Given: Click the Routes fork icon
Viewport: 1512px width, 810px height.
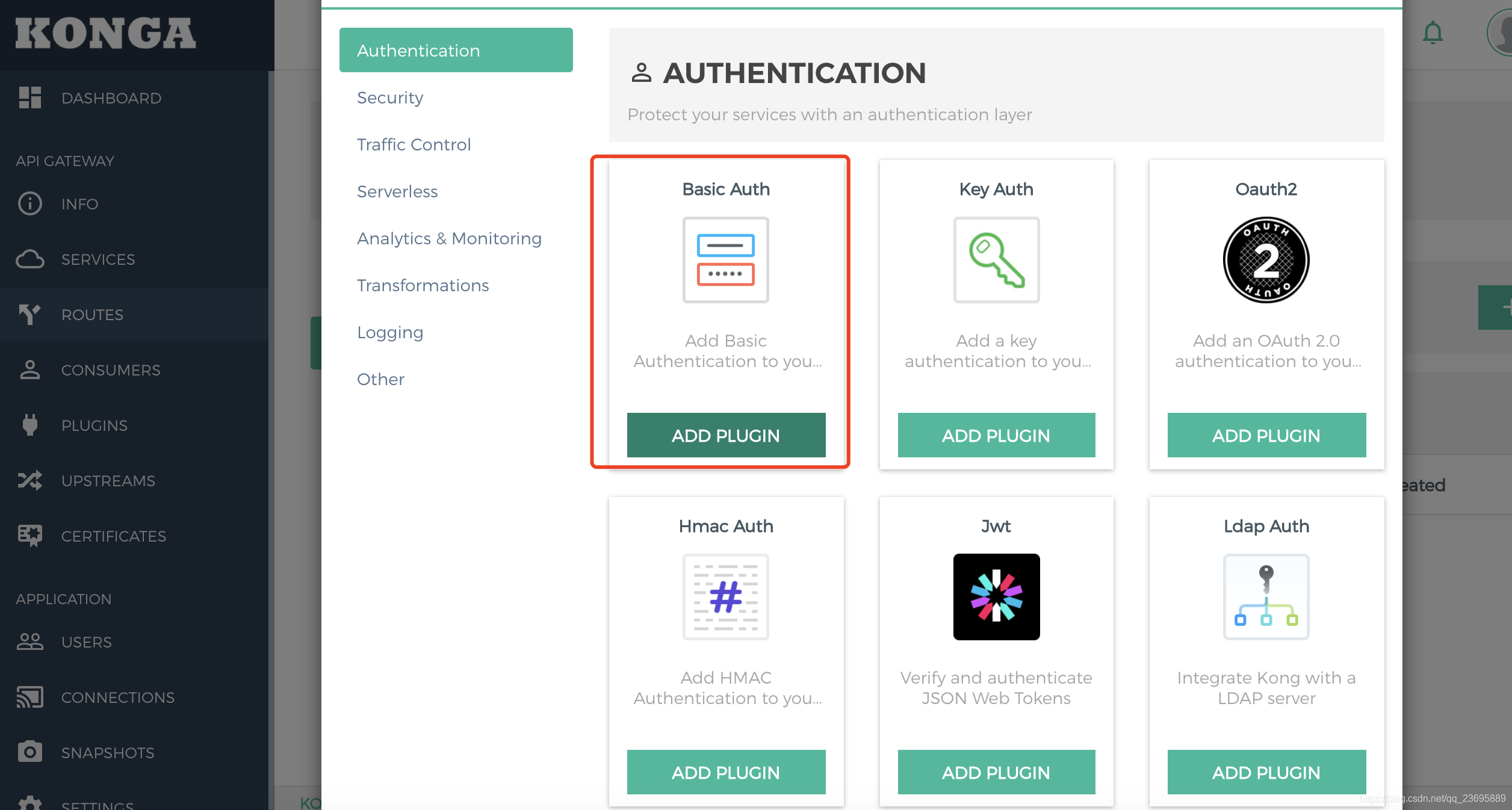Looking at the screenshot, I should [x=29, y=314].
